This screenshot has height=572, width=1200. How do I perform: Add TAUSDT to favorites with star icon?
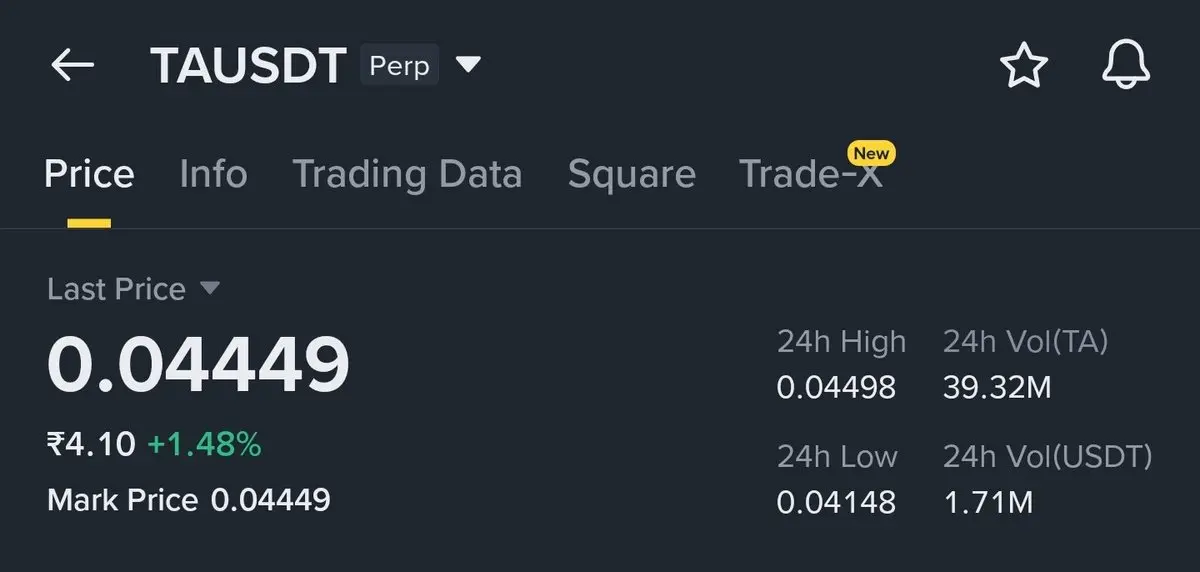coord(1023,66)
